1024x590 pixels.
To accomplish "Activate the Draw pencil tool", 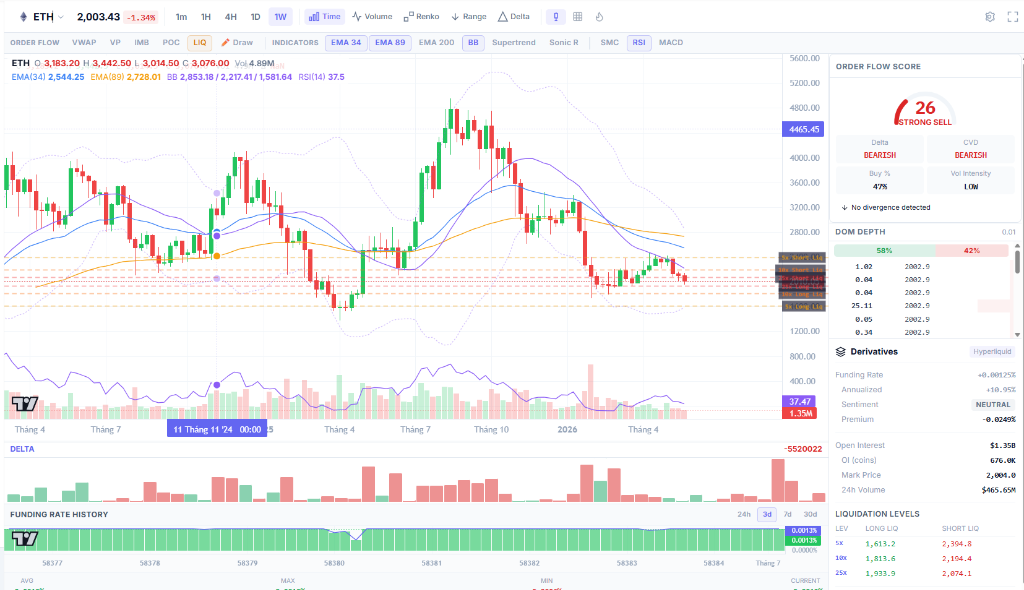I will pos(236,42).
